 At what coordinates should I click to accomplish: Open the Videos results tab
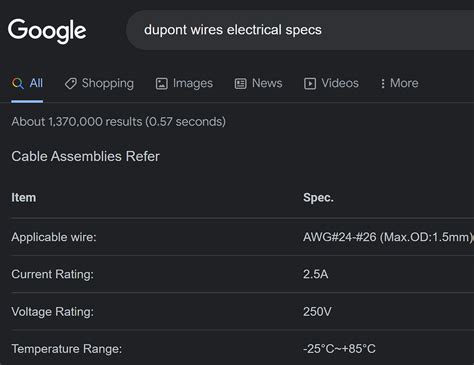(331, 83)
